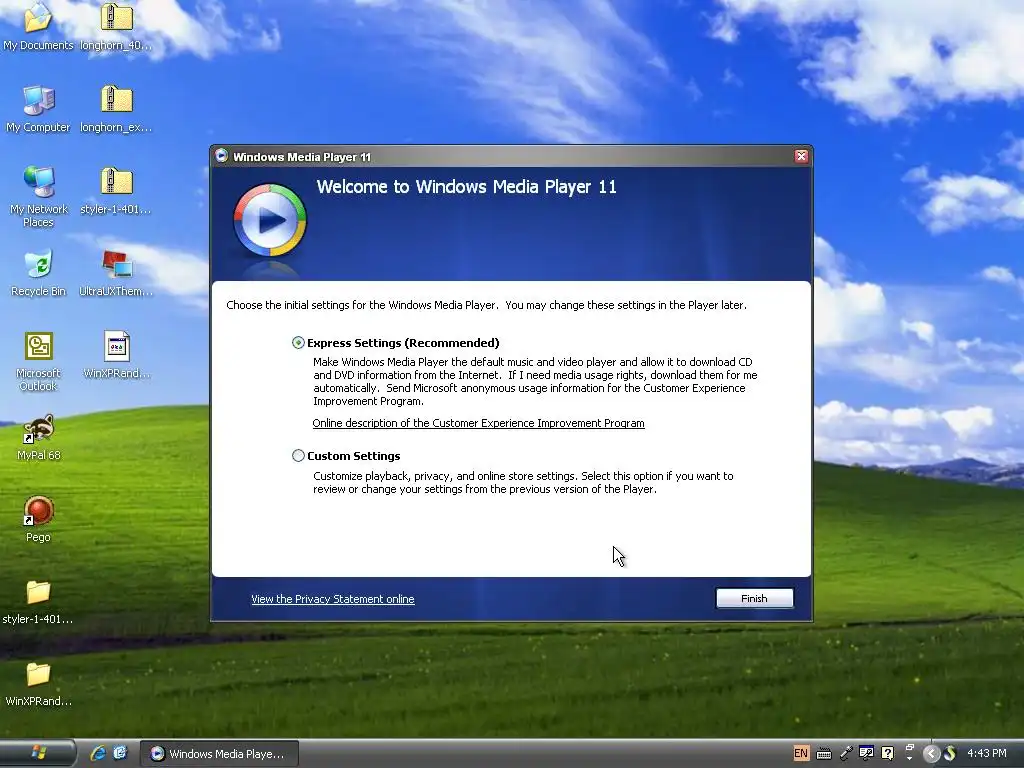This screenshot has width=1024, height=768.
Task: Click the 4:43 PM system clock
Action: pos(987,753)
